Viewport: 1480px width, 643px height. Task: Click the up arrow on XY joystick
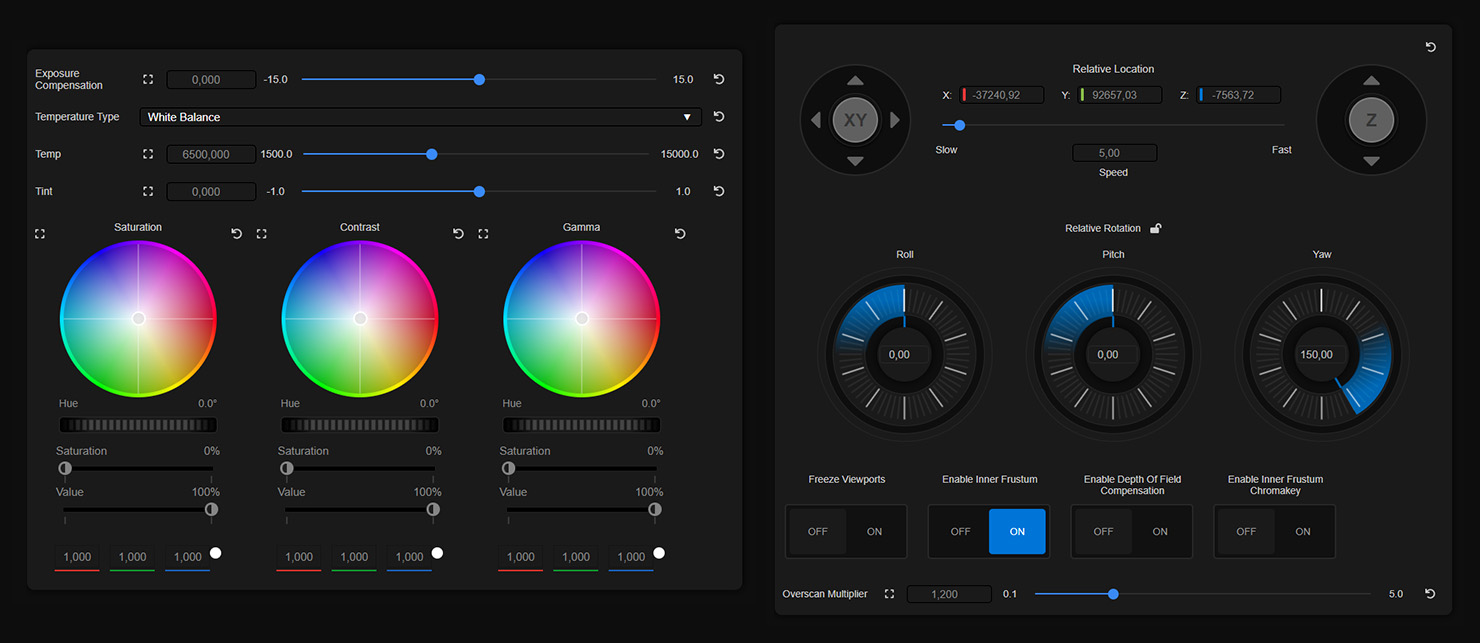coord(855,81)
